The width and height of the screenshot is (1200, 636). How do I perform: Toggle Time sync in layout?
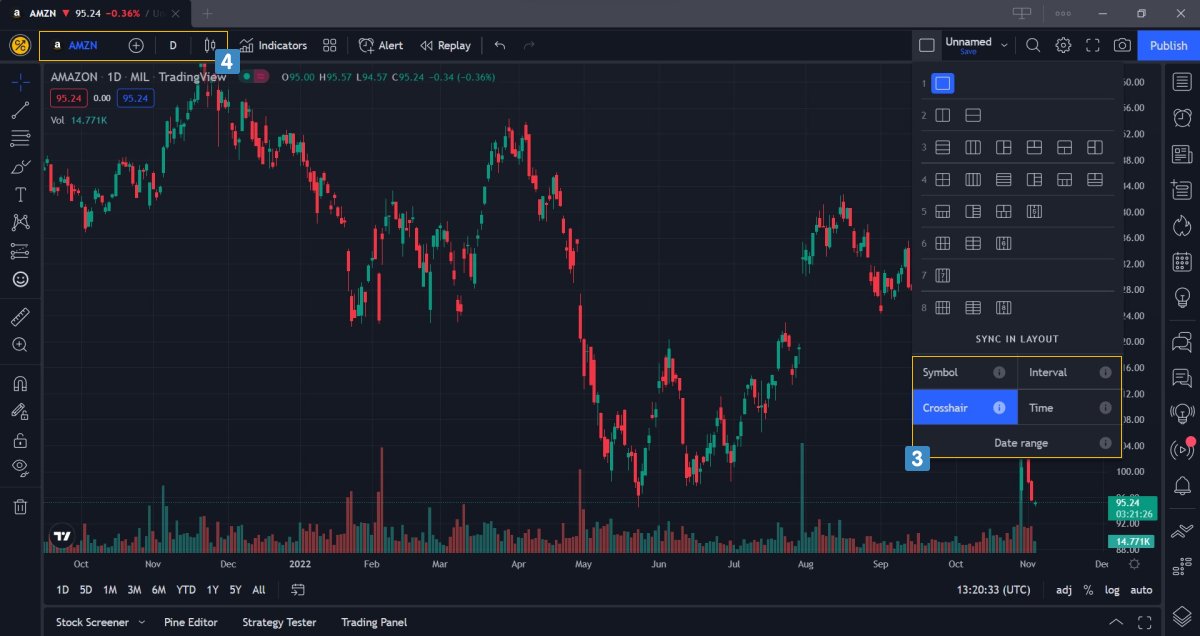(x=1069, y=408)
